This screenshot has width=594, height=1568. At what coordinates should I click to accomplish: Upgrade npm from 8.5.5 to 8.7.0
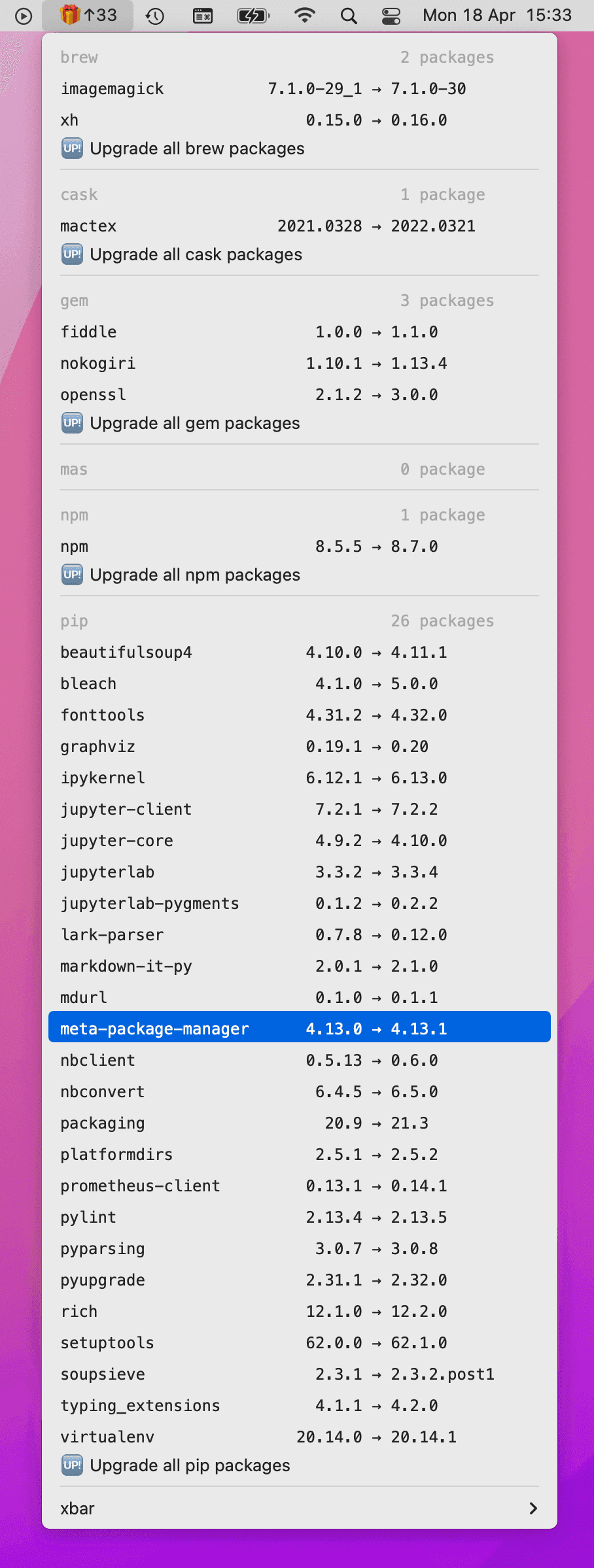(300, 547)
